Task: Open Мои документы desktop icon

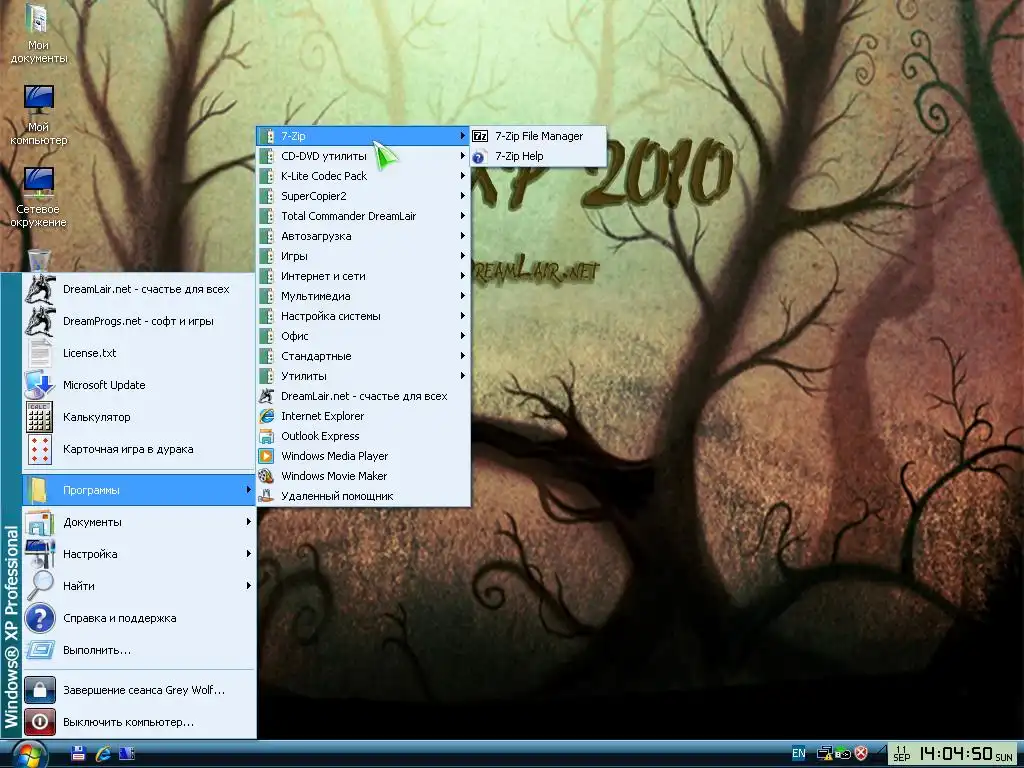Action: point(38,34)
